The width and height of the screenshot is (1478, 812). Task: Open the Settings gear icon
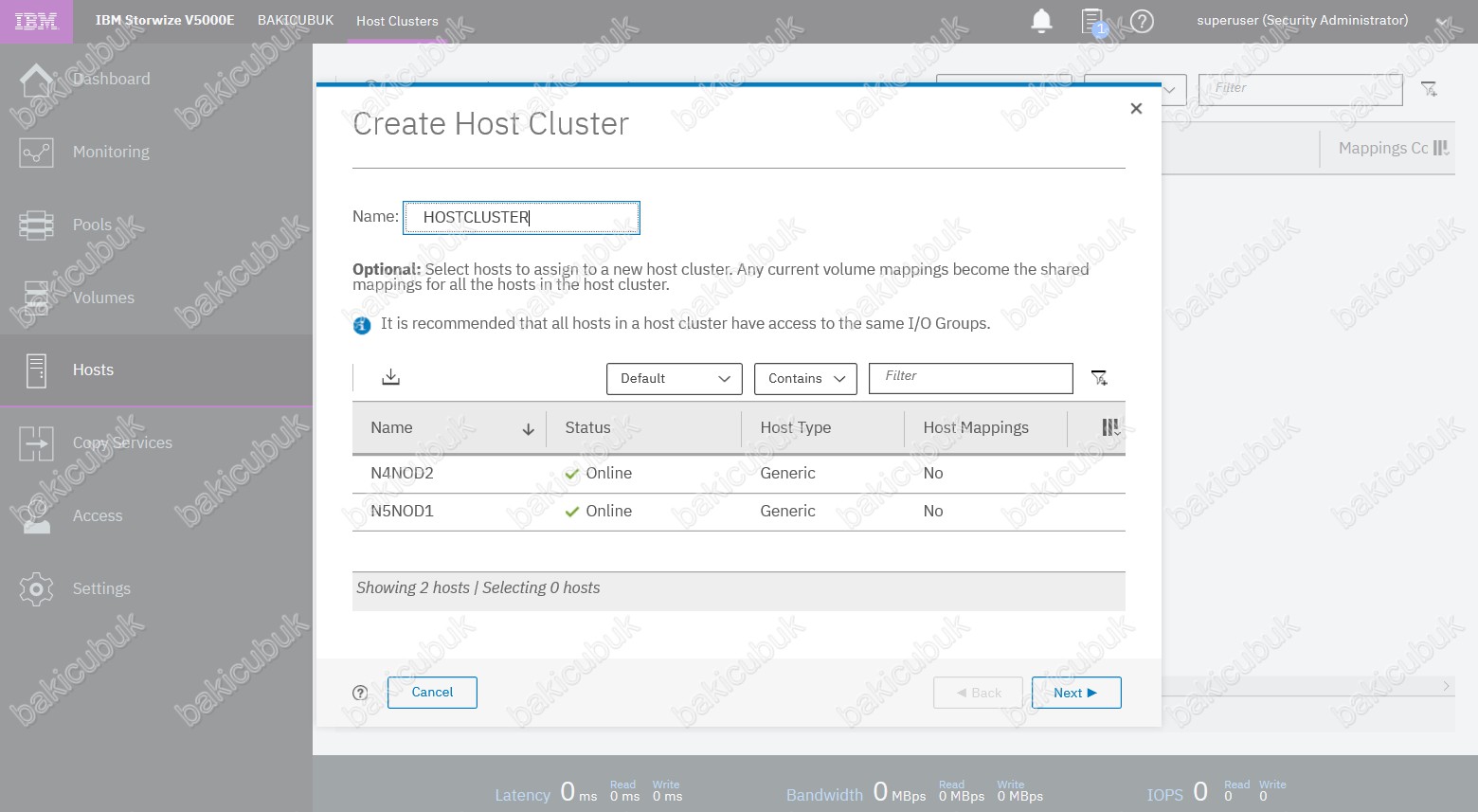coord(36,588)
